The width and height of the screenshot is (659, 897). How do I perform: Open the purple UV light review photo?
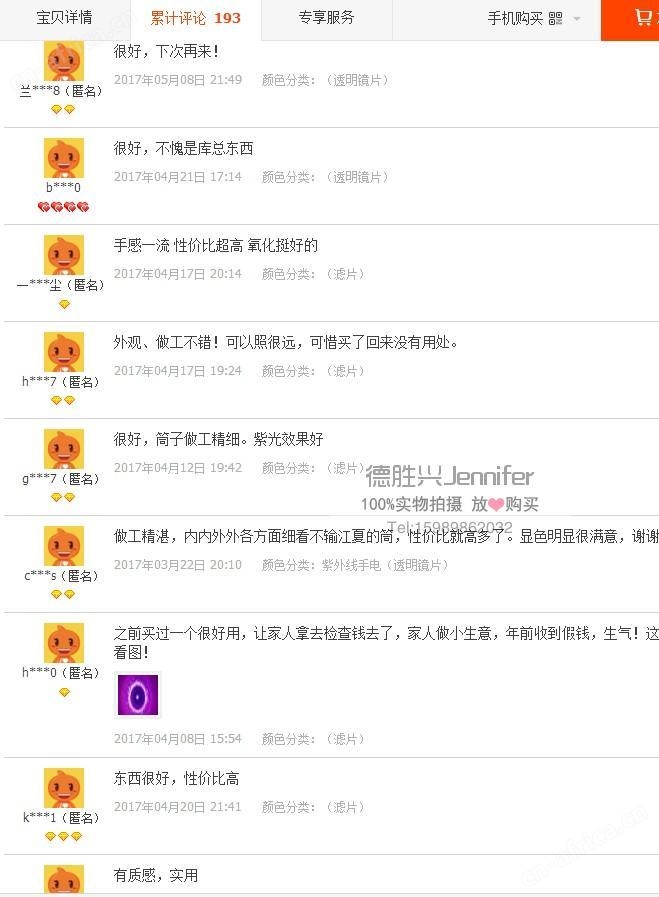tap(138, 694)
